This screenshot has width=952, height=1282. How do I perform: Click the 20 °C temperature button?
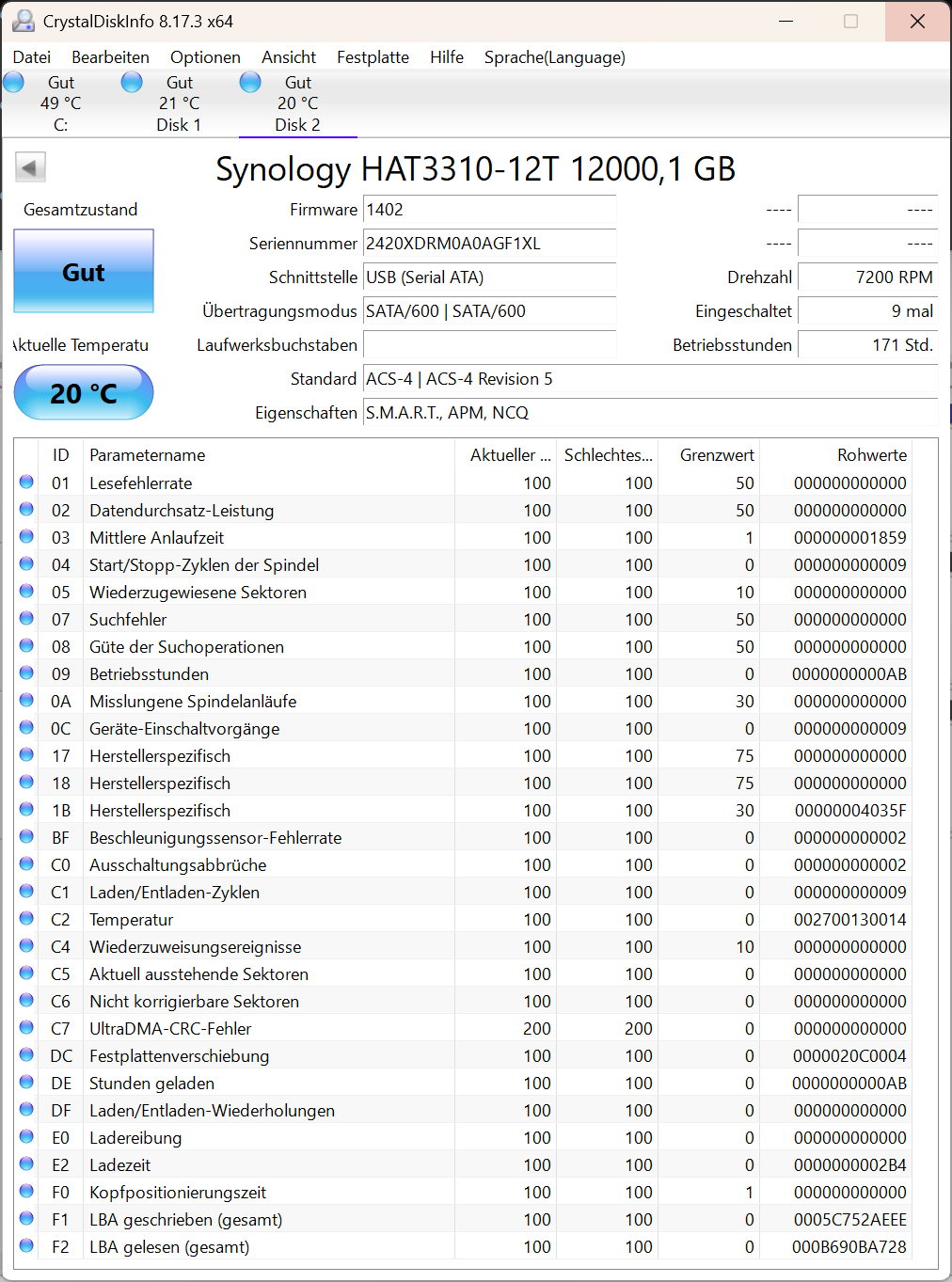coord(84,393)
